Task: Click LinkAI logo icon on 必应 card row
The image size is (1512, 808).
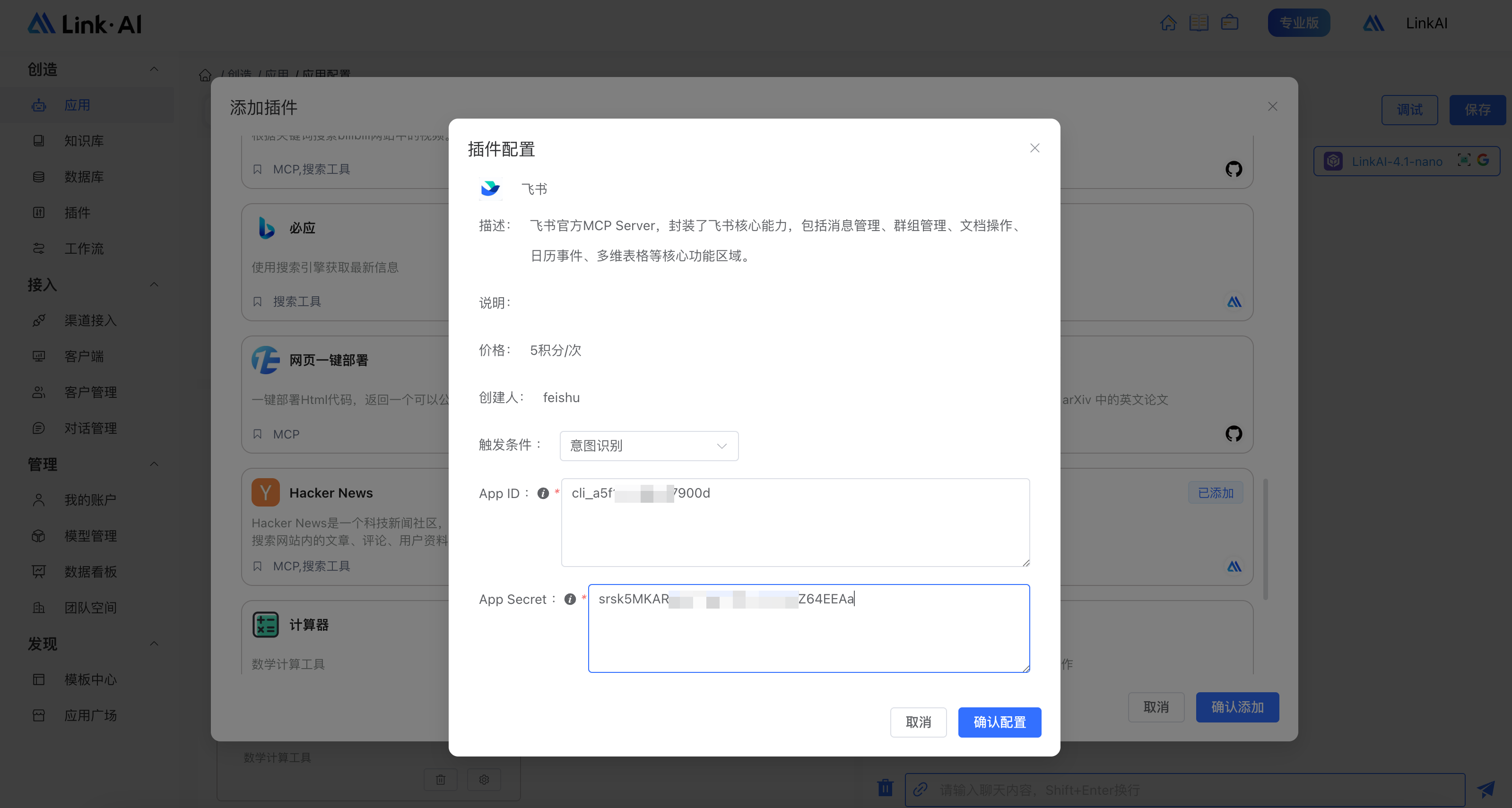Action: [1234, 301]
